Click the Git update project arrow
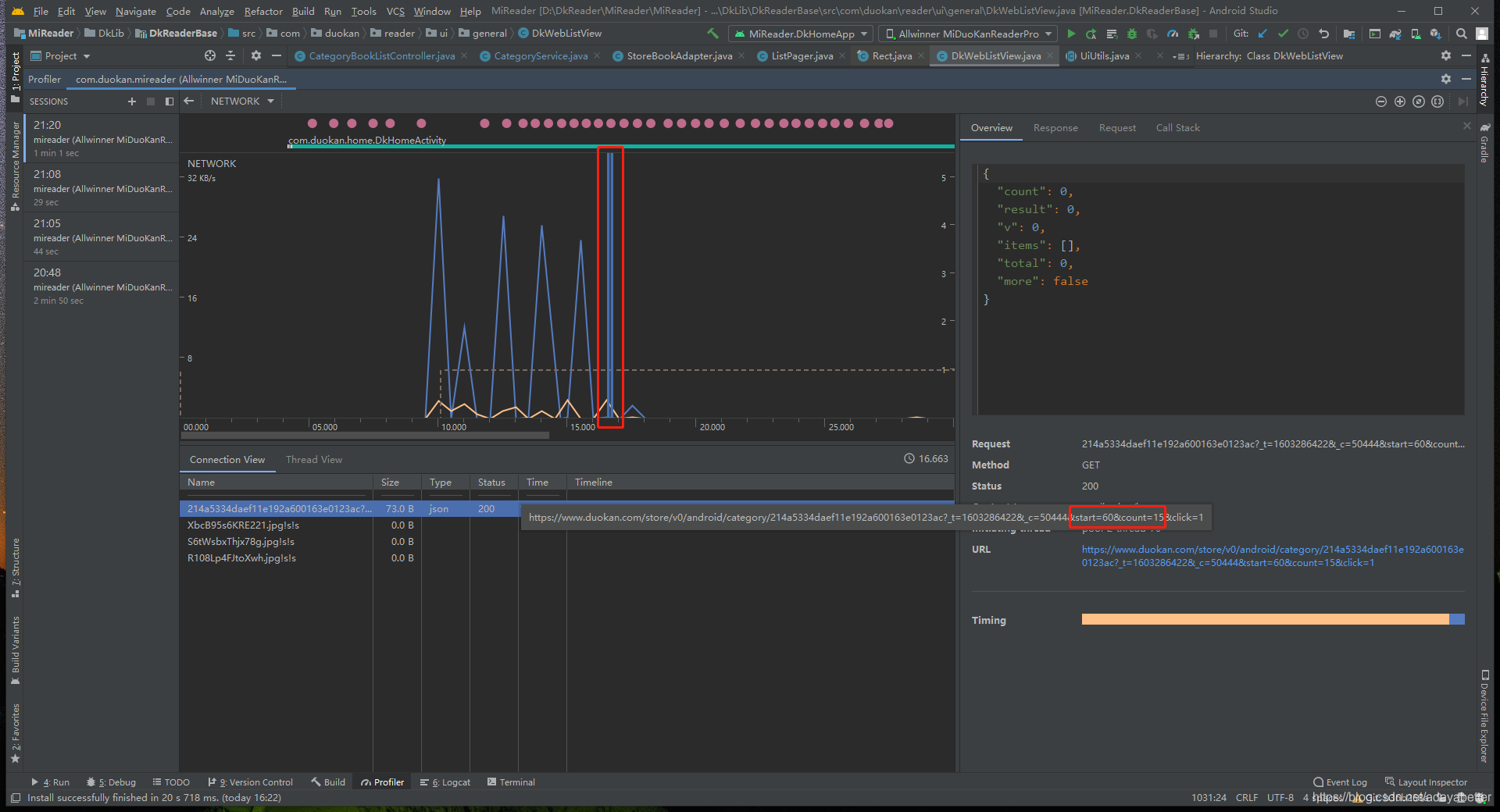 click(x=1262, y=34)
